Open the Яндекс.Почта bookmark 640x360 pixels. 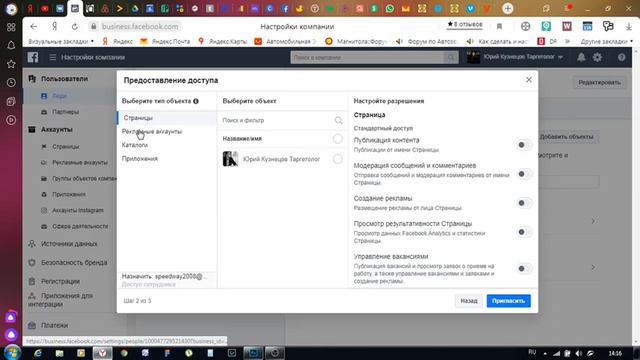tap(165, 41)
